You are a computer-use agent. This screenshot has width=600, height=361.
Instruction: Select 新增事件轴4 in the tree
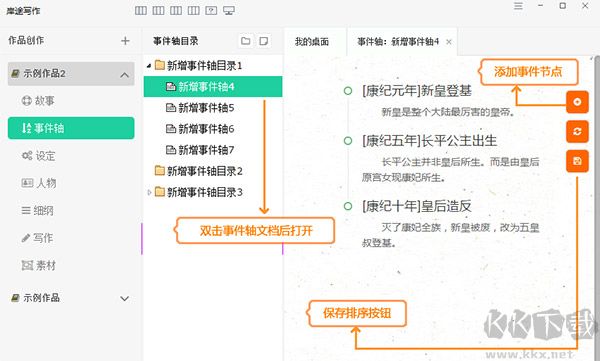pyautogui.click(x=213, y=87)
